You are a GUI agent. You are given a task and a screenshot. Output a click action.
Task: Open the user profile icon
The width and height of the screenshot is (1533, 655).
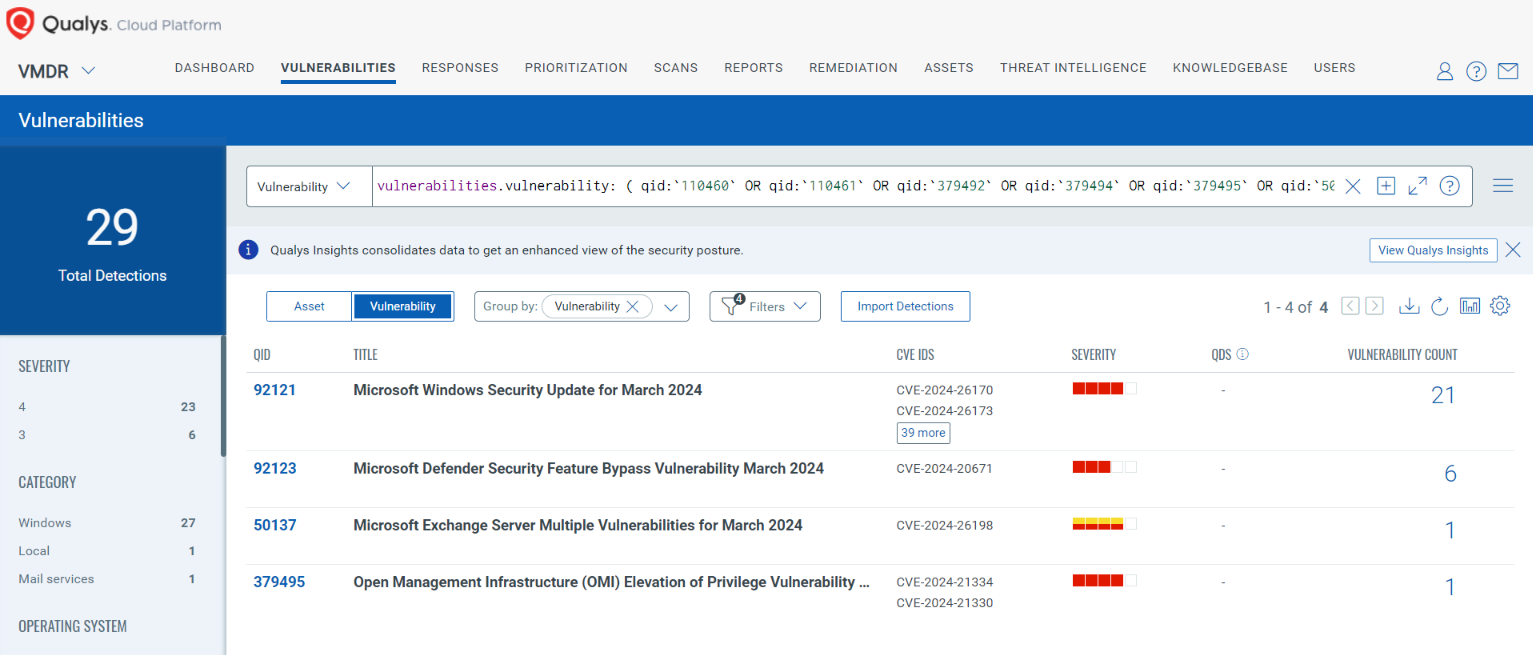coord(1444,71)
